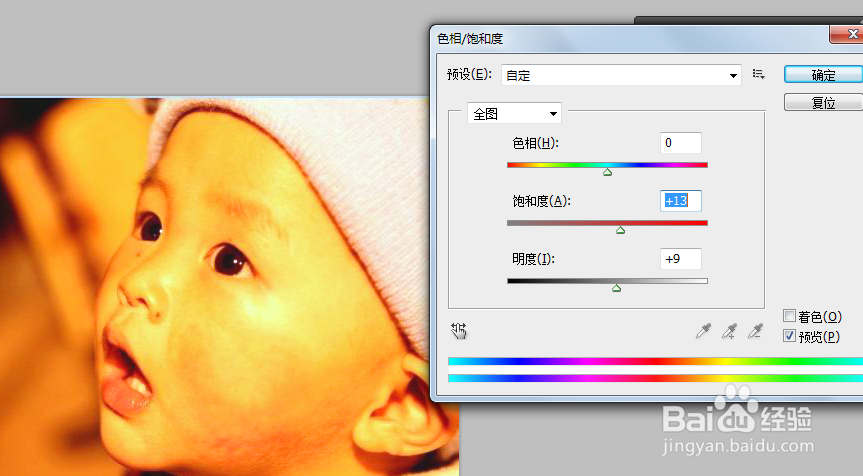
Task: Open the preset options menu icon
Action: 758,74
